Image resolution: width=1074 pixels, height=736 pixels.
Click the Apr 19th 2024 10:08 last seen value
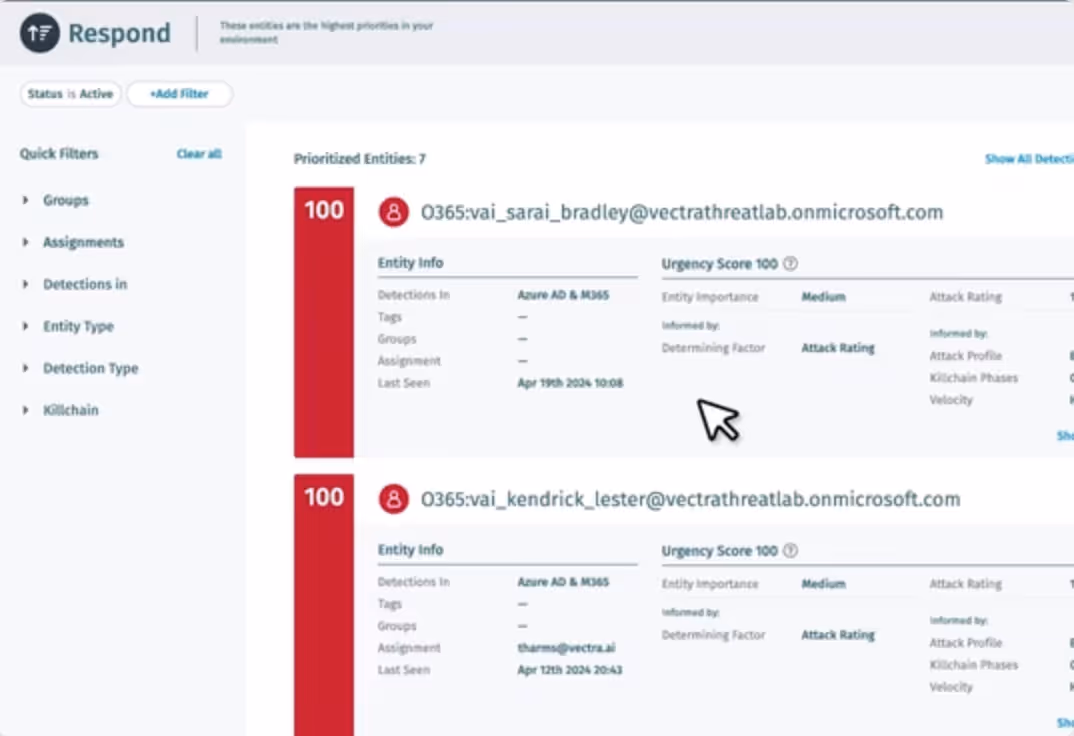tap(570, 383)
